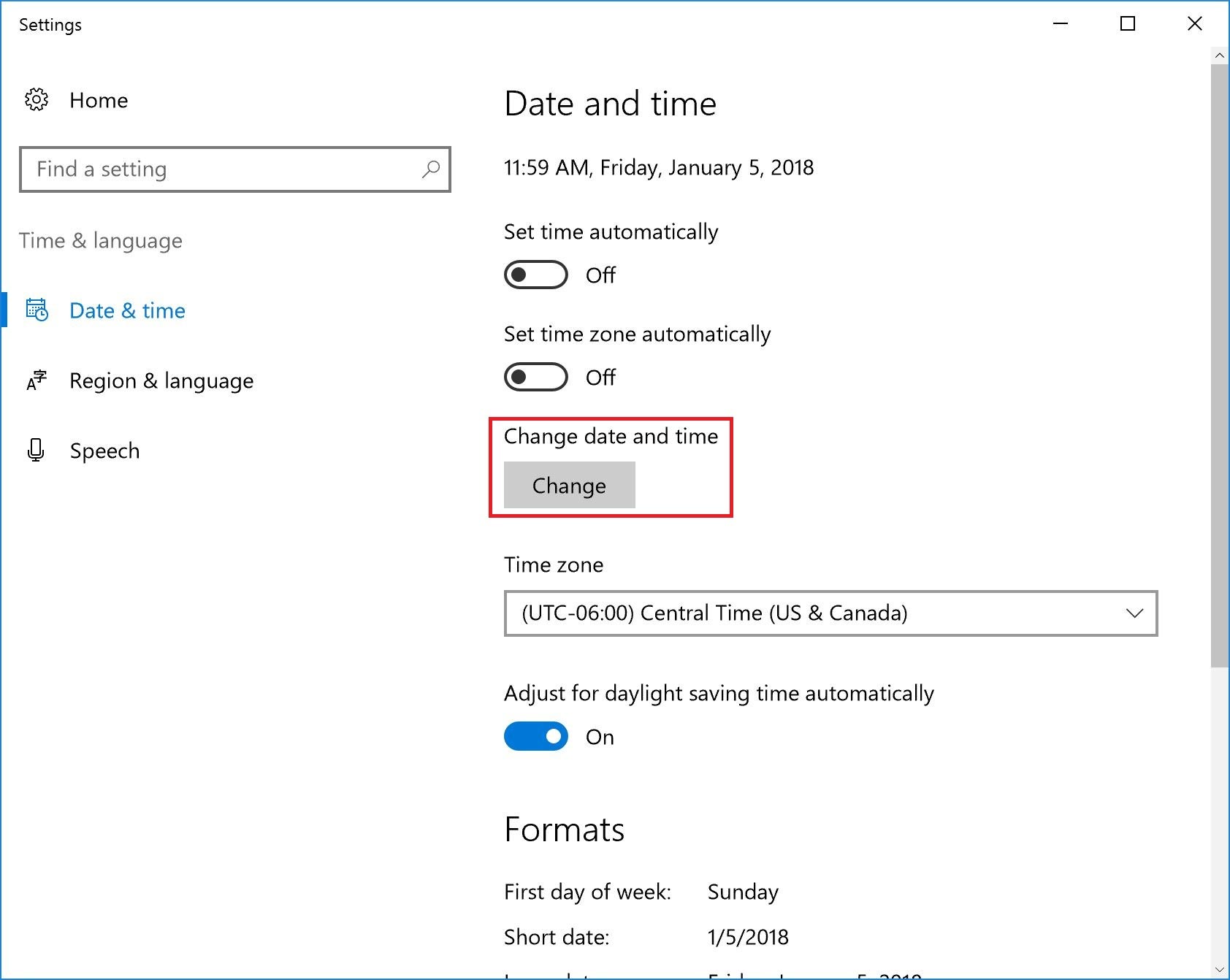Click the Speech microphone icon
Screen dimensions: 1230x980
(x=36, y=451)
